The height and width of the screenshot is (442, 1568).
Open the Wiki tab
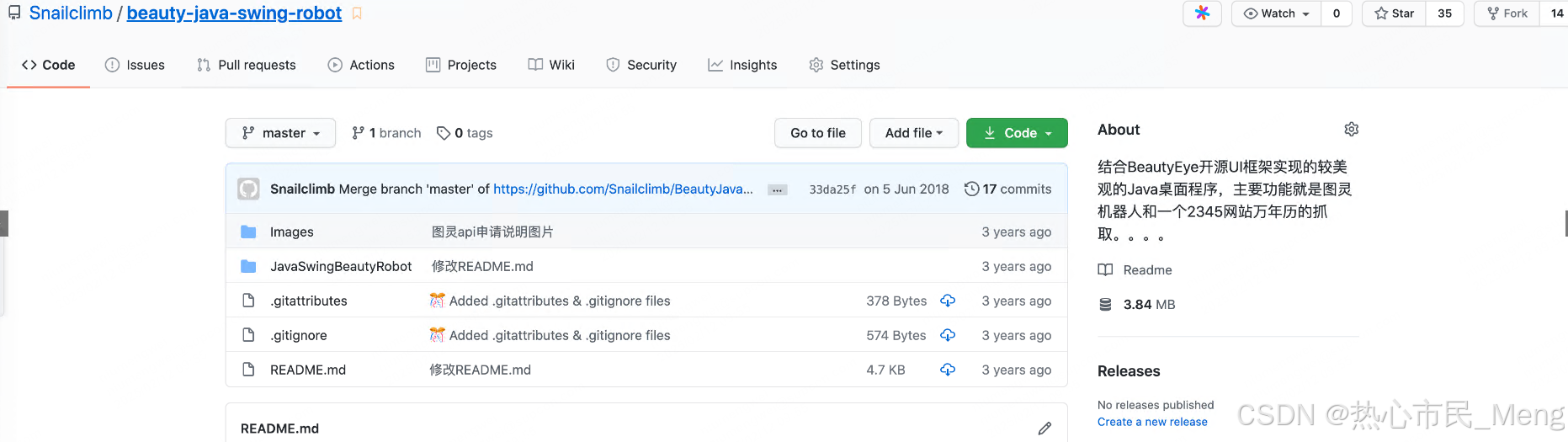[551, 65]
